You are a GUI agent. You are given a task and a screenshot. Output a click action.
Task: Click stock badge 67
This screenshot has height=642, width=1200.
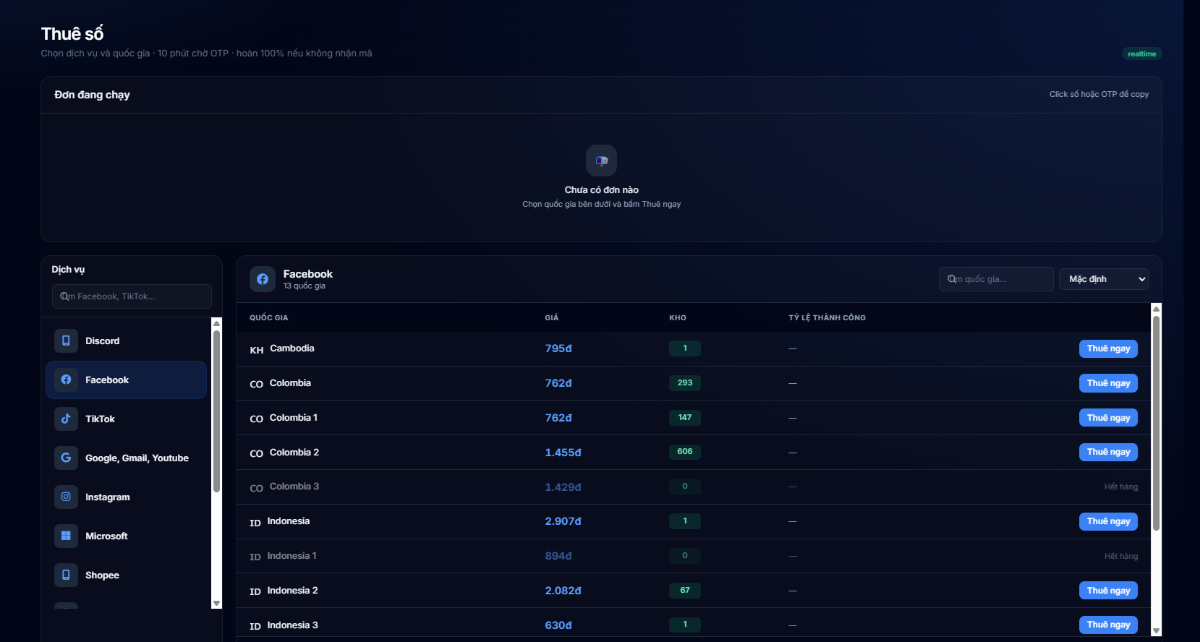pos(685,590)
